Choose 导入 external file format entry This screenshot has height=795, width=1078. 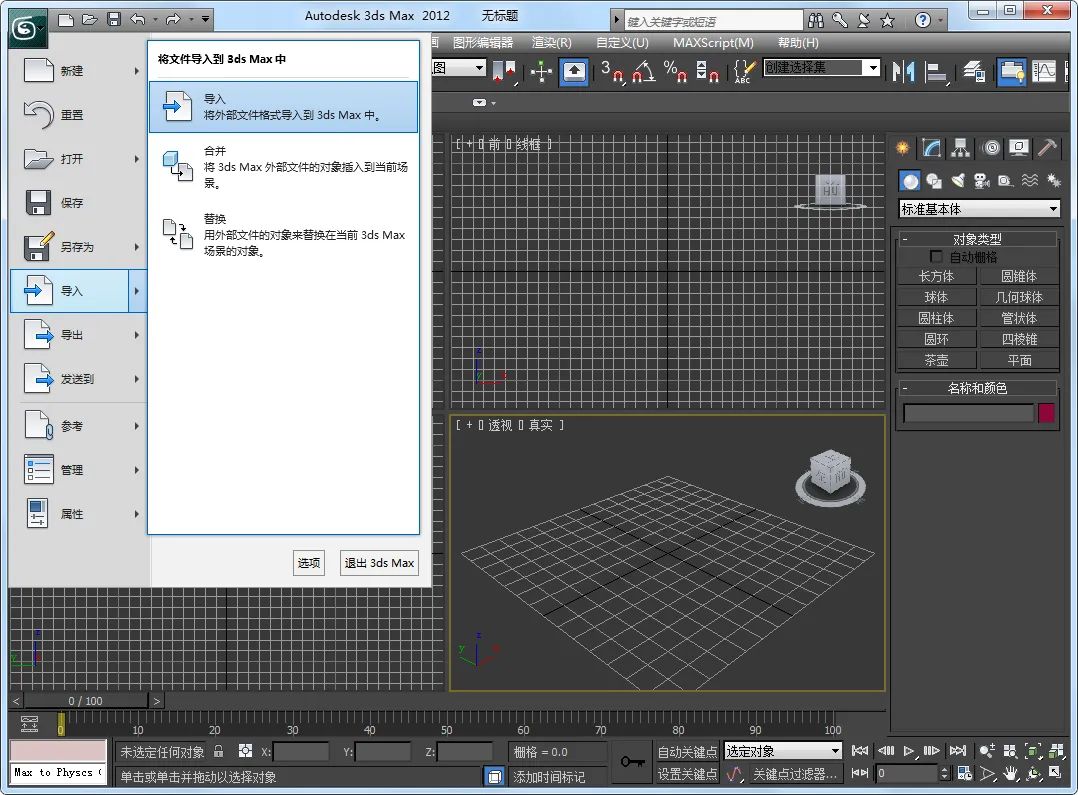(x=283, y=107)
